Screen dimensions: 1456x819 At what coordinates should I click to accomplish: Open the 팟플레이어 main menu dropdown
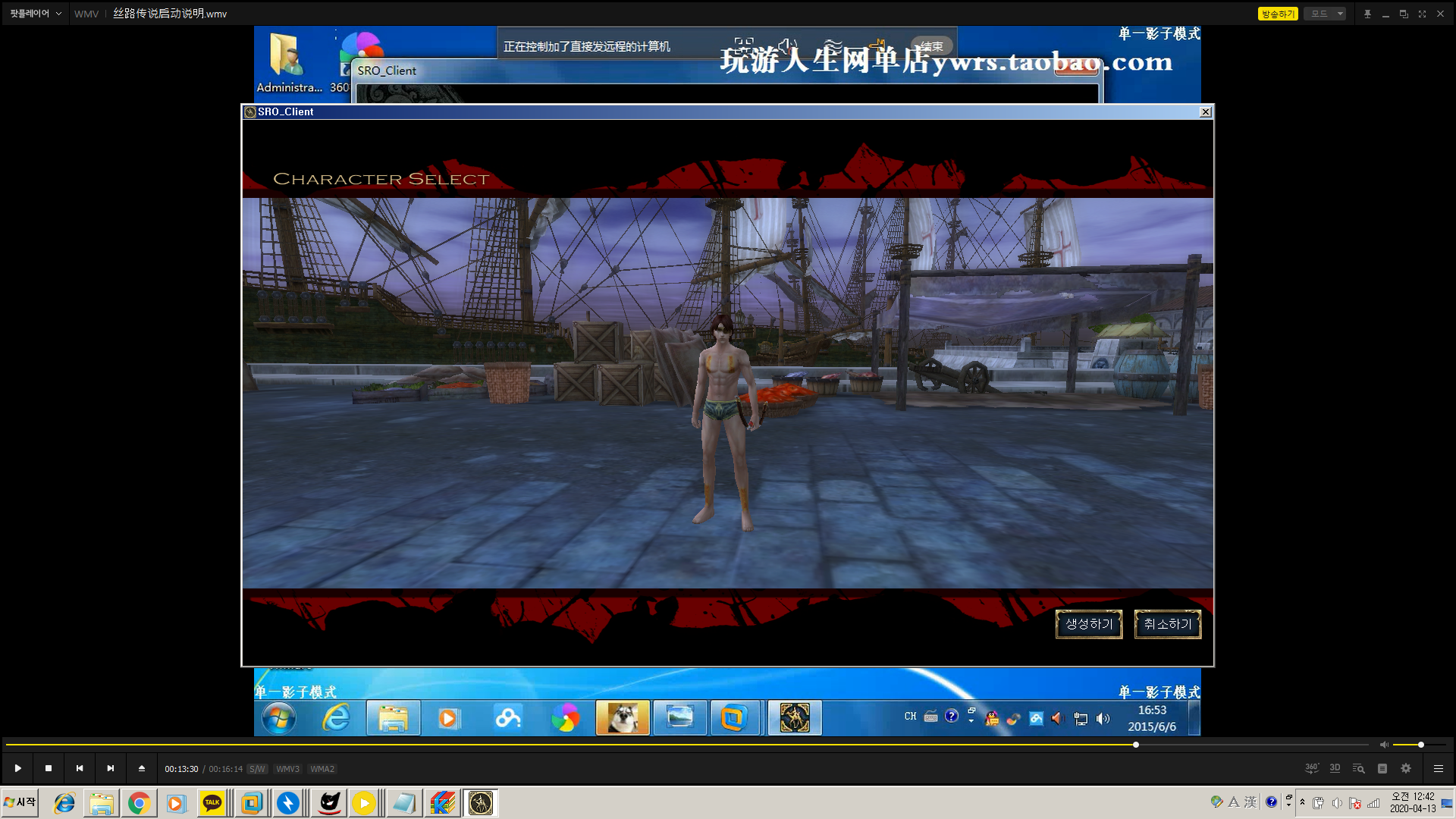[x=36, y=14]
